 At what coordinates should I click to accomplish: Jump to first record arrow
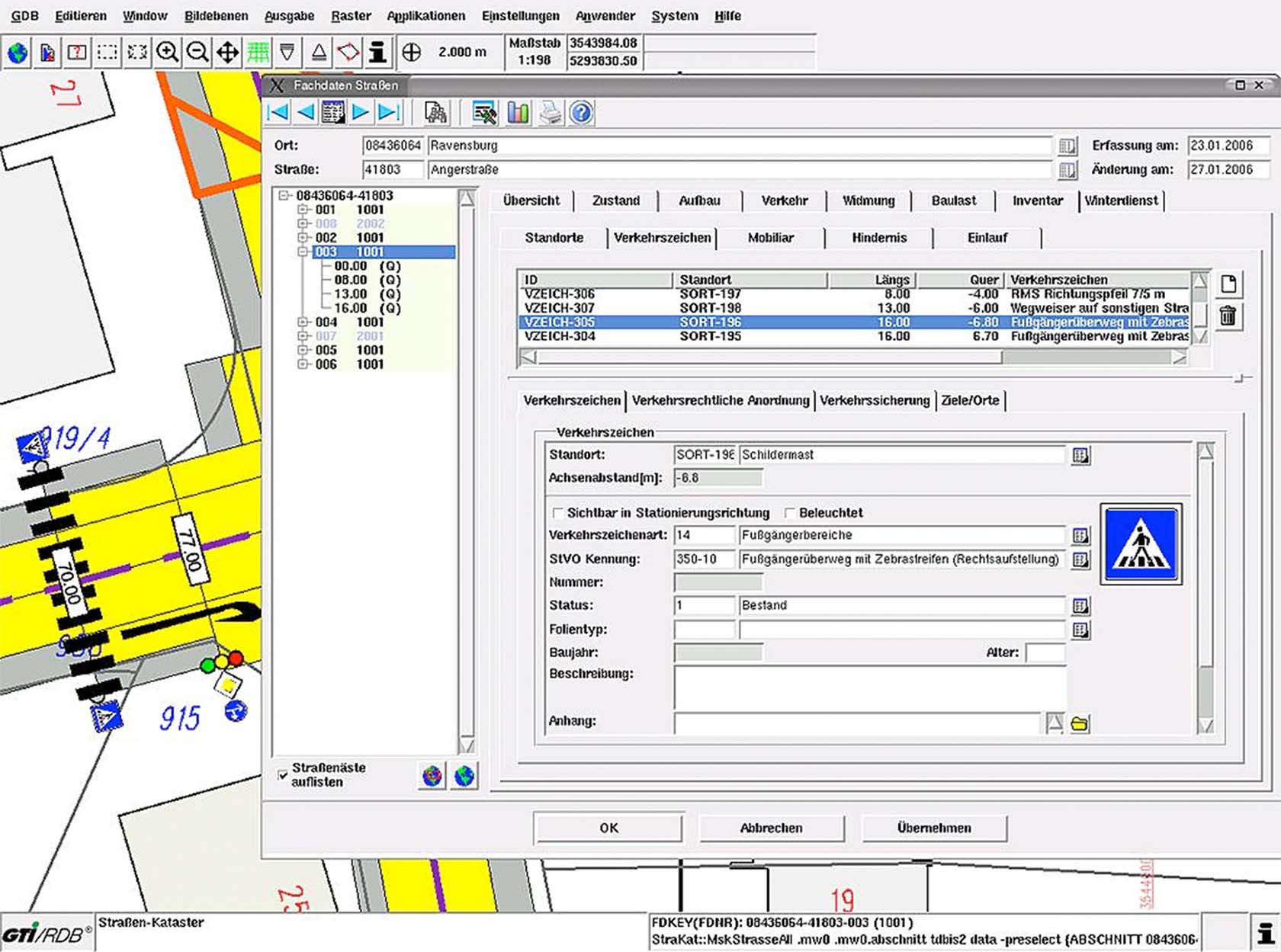pos(278,113)
